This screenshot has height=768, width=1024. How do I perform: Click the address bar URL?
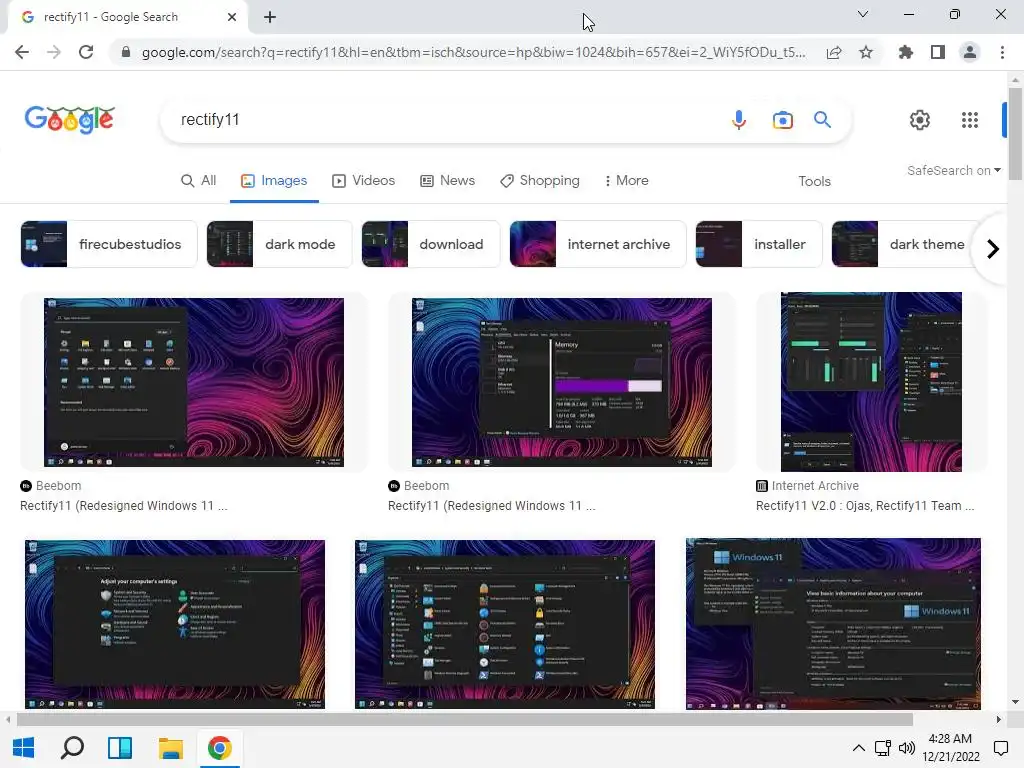click(473, 52)
